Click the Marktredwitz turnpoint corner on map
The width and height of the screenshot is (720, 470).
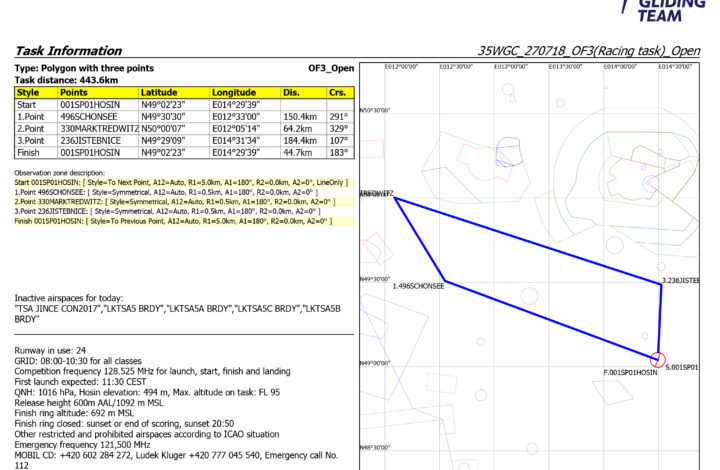coord(393,198)
